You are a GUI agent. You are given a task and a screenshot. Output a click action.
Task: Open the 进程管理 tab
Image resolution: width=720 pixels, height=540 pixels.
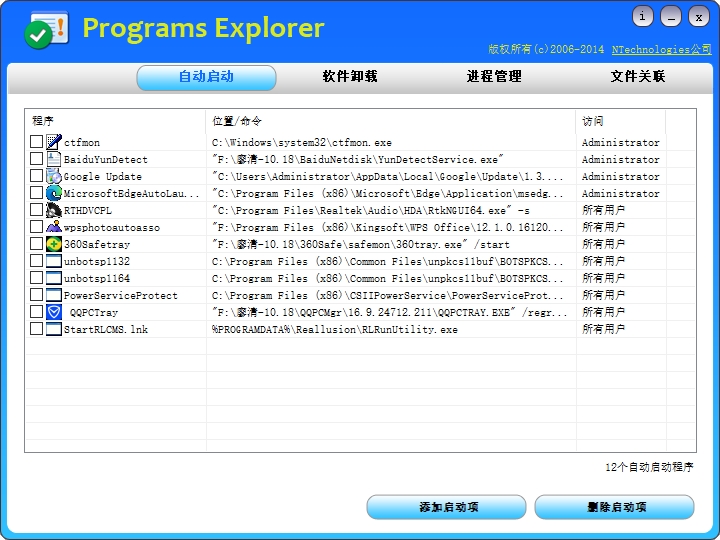494,77
